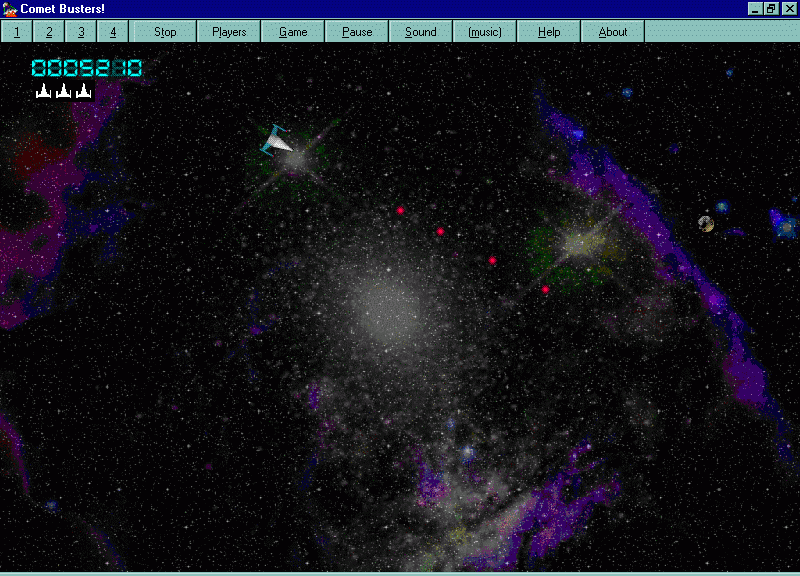This screenshot has width=800, height=576.
Task: Toggle player 1 with the 1 button
Action: tap(16, 31)
